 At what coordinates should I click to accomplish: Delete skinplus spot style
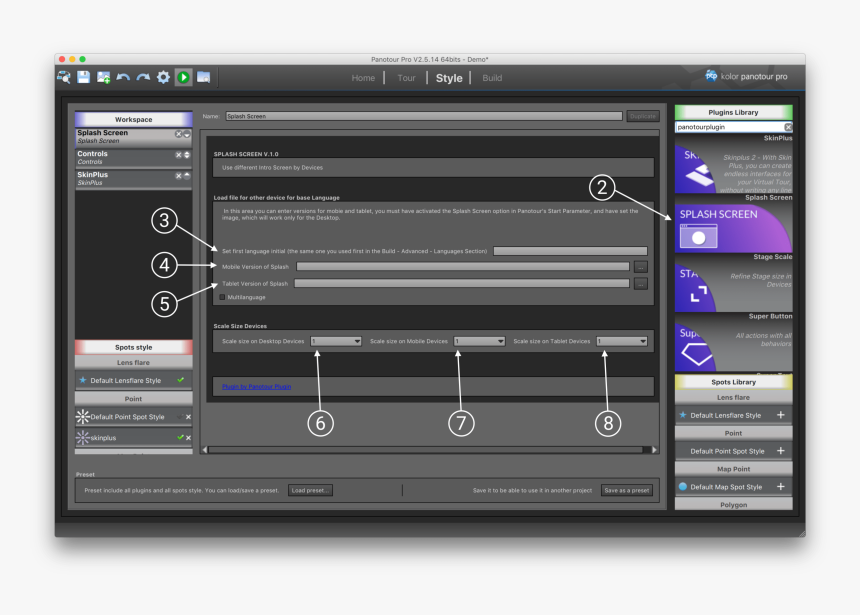tap(188, 438)
